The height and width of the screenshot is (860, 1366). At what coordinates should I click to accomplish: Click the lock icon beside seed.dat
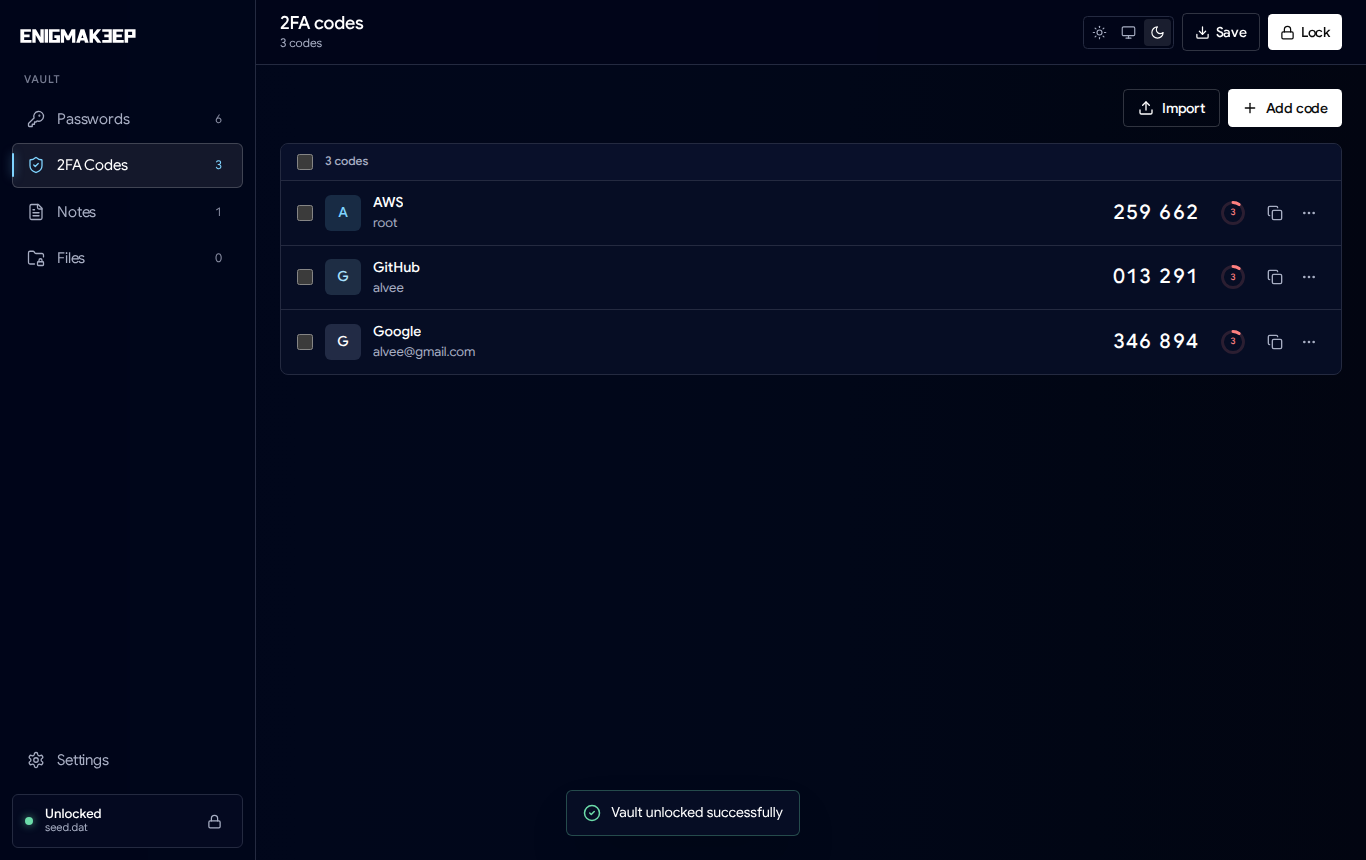[x=214, y=821]
